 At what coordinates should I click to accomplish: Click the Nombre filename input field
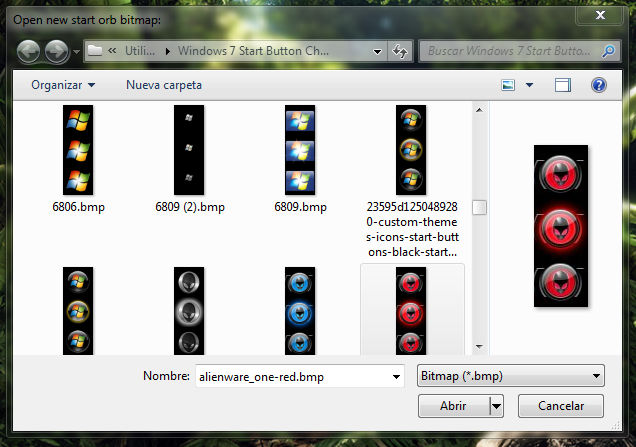point(294,376)
